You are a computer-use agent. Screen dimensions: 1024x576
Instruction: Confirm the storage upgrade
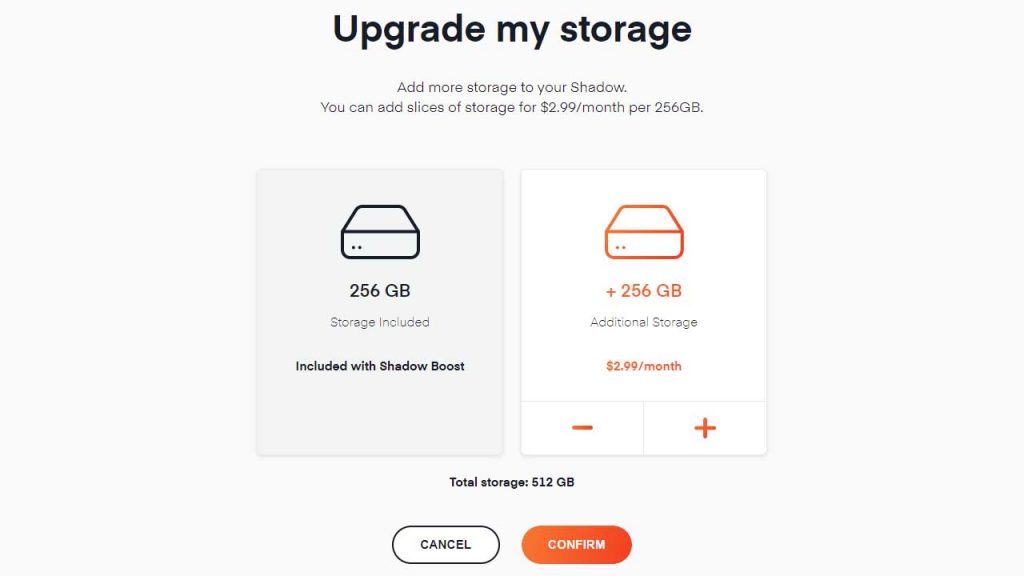tap(576, 545)
